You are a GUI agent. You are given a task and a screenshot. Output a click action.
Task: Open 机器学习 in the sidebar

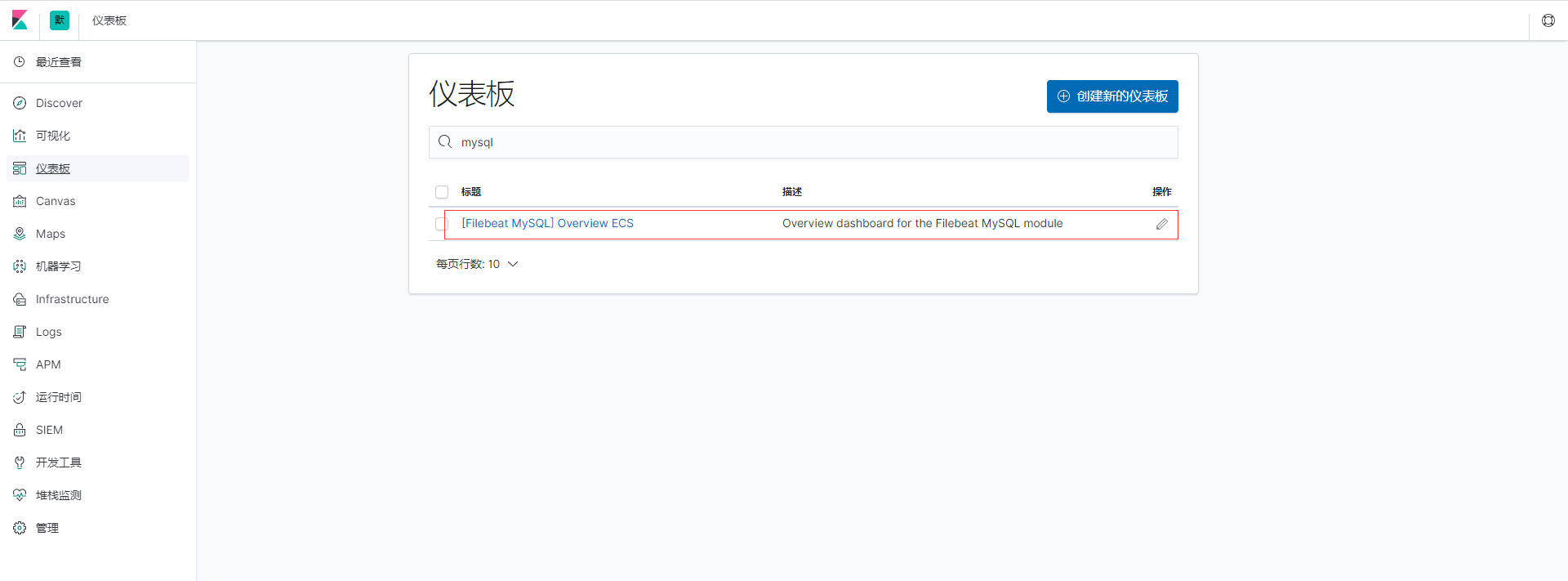(x=59, y=266)
